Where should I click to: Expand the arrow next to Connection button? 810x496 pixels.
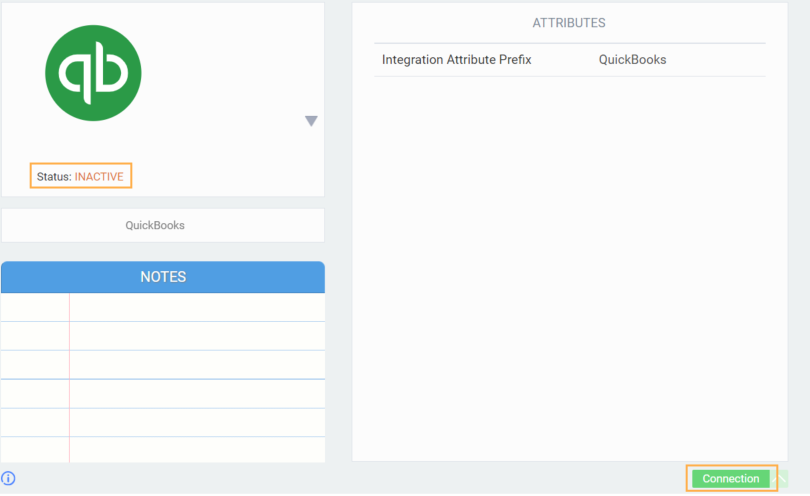coord(781,478)
